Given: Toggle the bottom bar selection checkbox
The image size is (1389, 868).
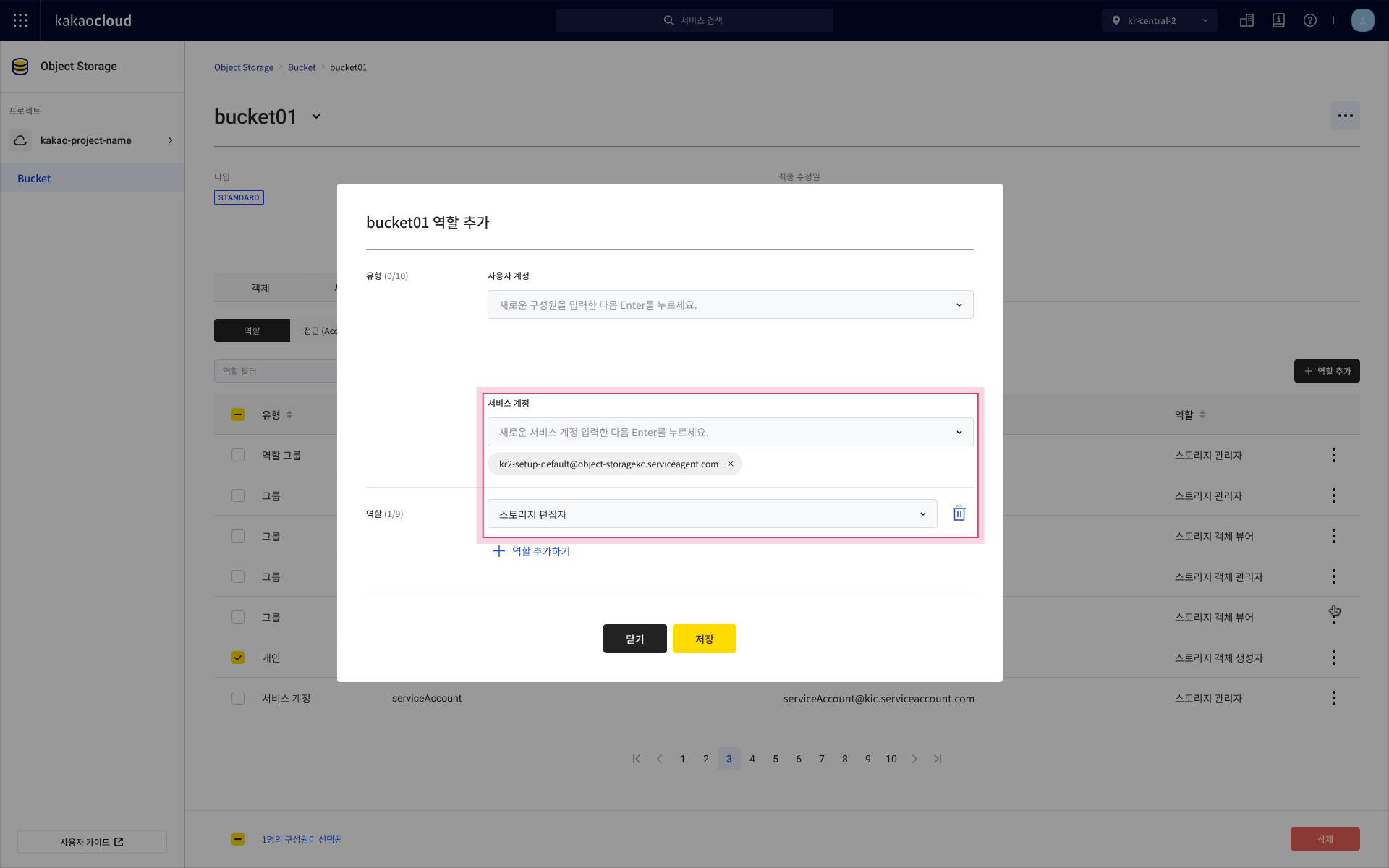Looking at the screenshot, I should [x=238, y=839].
